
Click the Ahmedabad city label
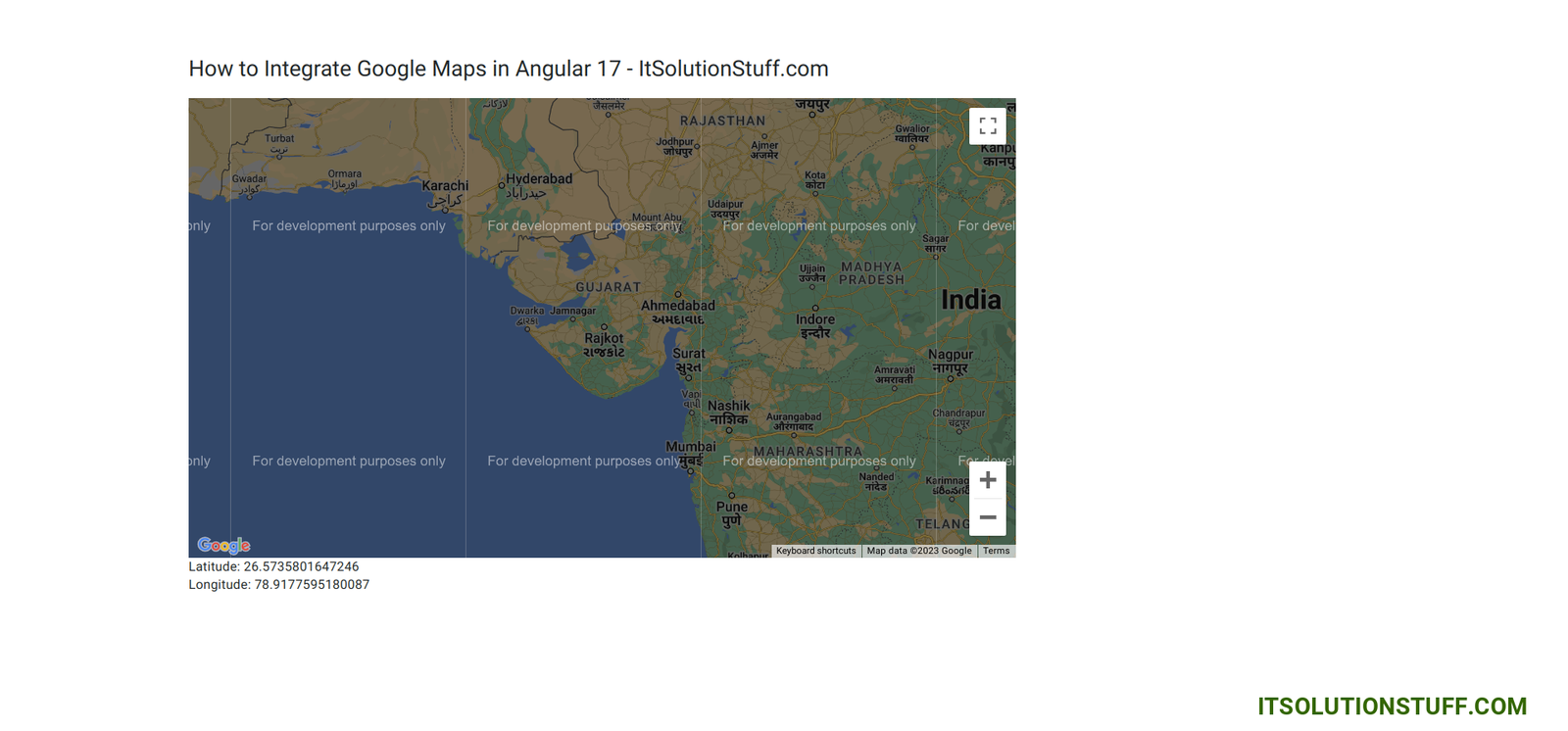point(677,306)
